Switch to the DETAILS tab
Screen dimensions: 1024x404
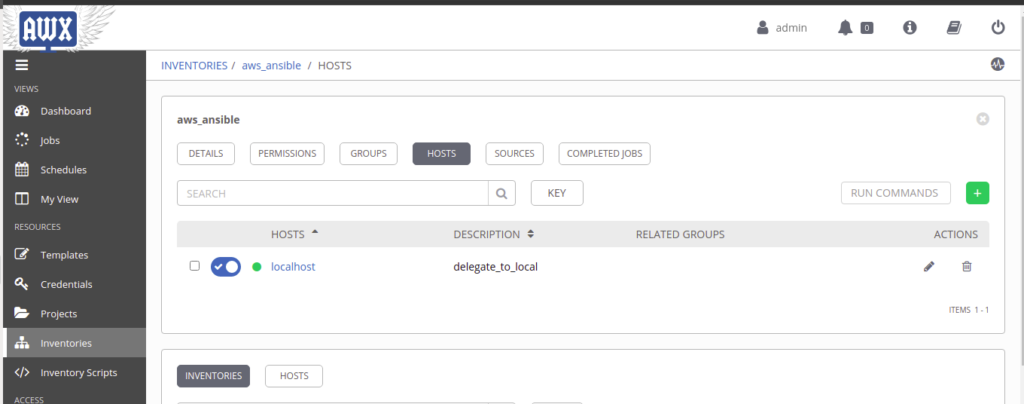[x=206, y=153]
